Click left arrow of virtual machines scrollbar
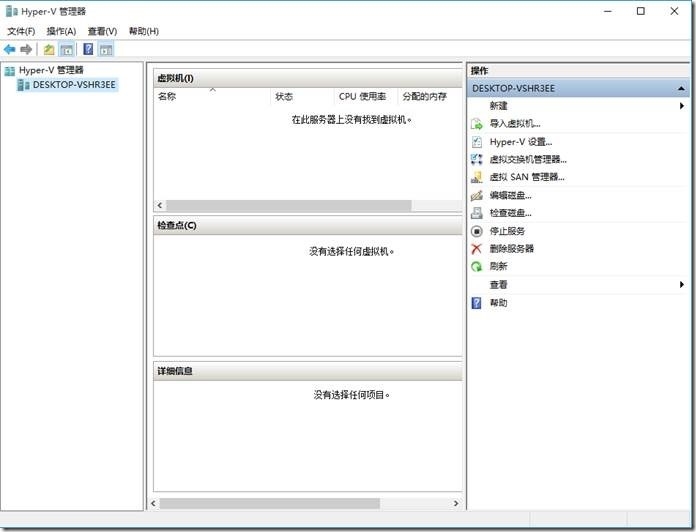 coord(160,205)
